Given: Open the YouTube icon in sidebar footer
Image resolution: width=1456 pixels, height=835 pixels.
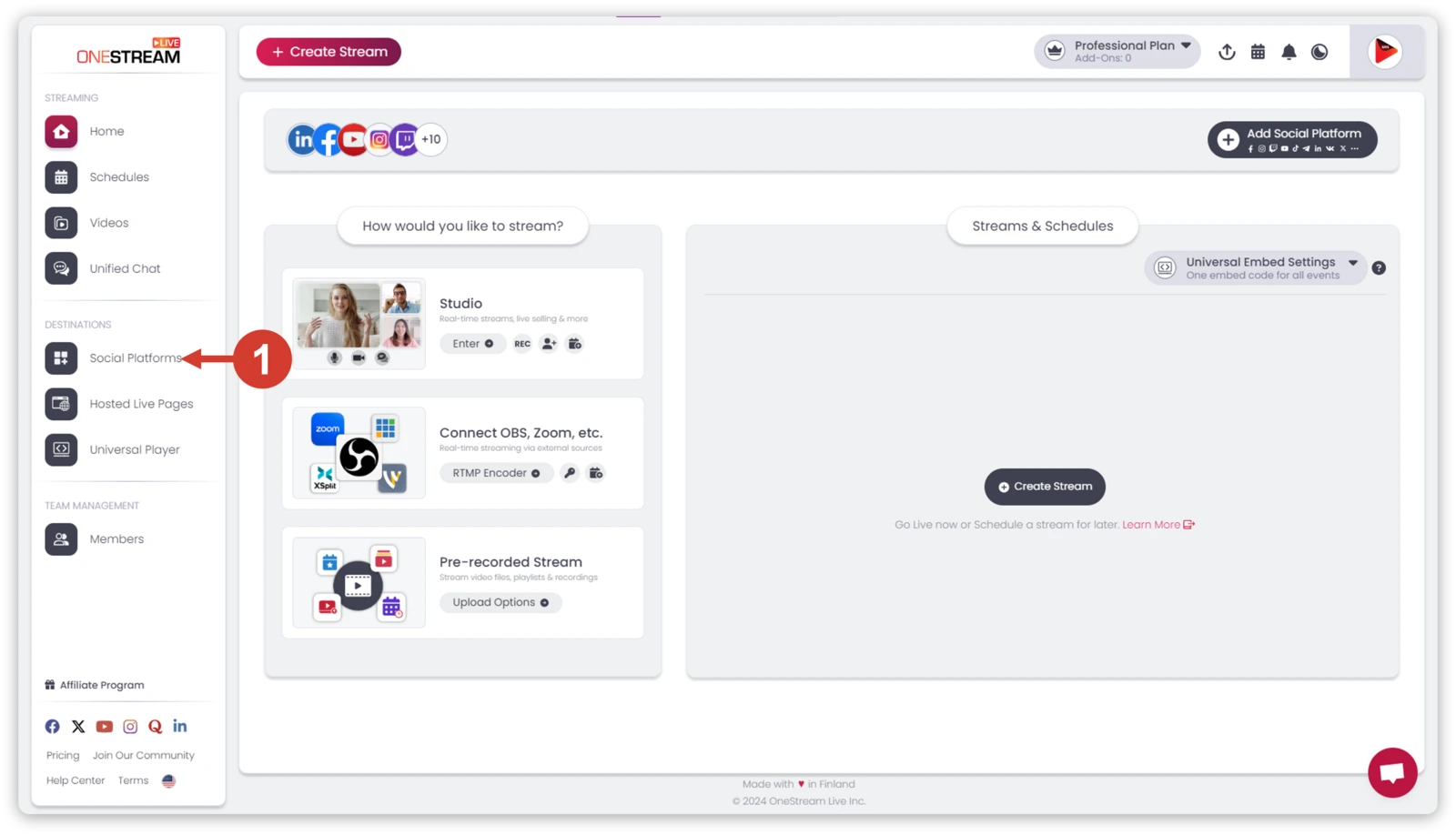Looking at the screenshot, I should [105, 727].
